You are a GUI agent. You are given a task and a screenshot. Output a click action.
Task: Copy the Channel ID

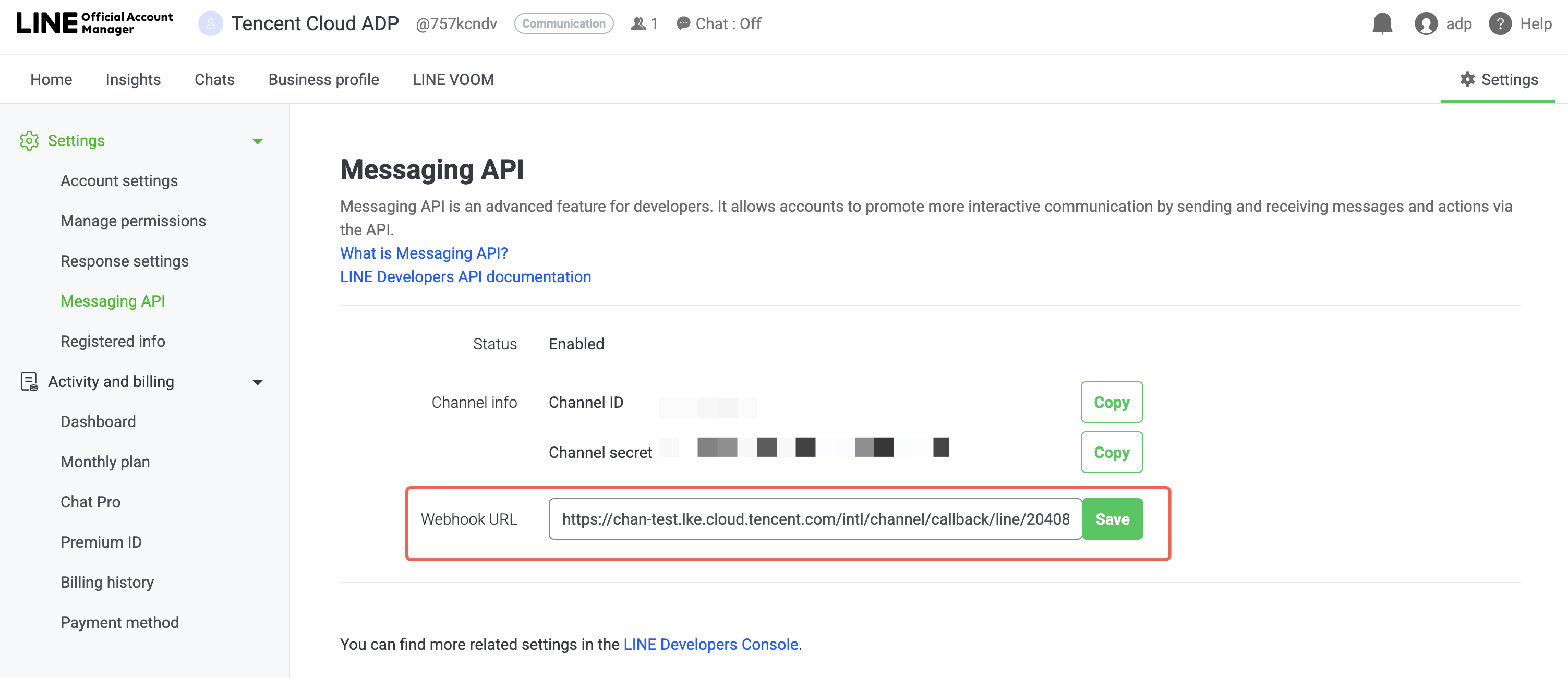(x=1111, y=402)
